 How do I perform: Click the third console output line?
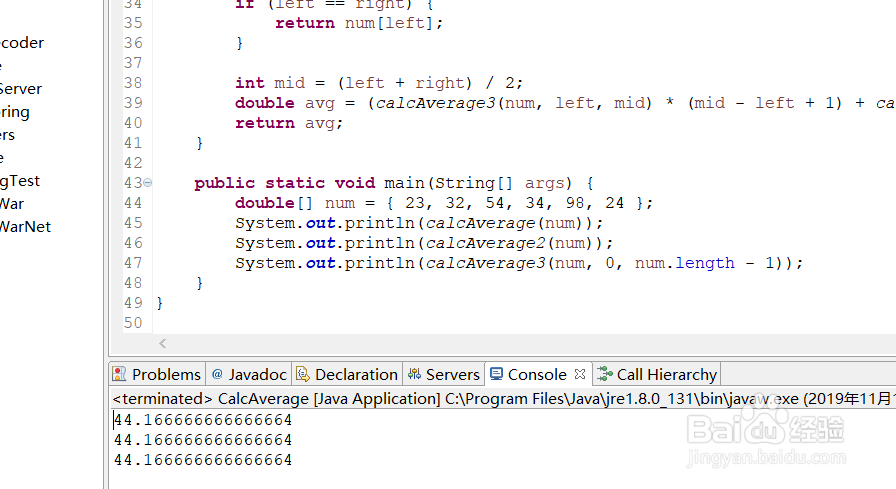point(203,460)
